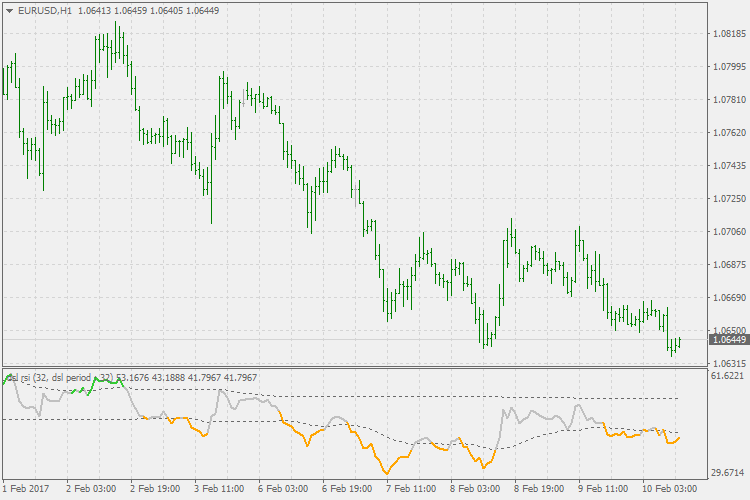Image resolution: width=750 pixels, height=500 pixels.
Task: Select the green RSI line segment
Action: click(105, 382)
